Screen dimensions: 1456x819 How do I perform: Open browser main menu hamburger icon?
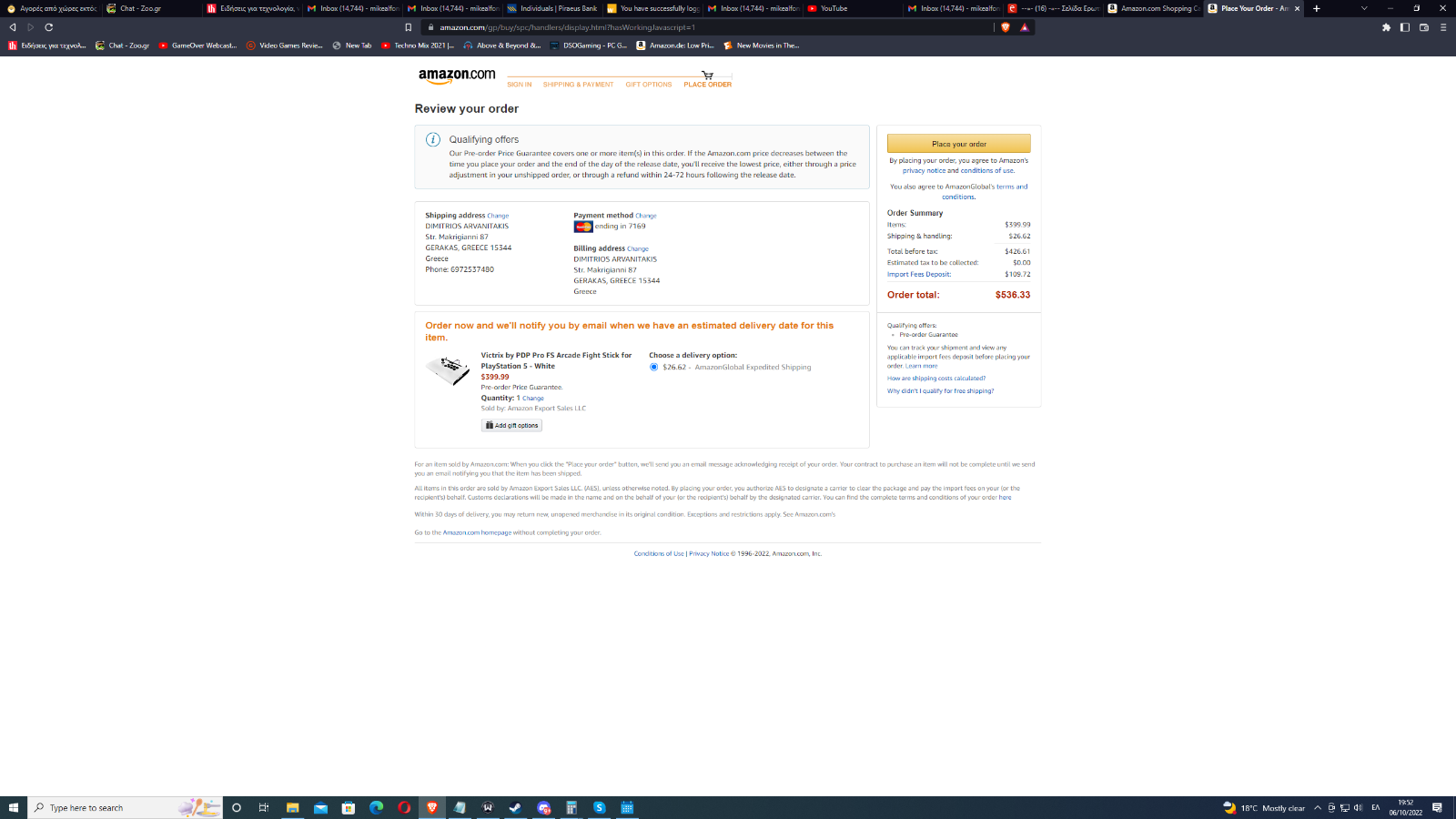point(1443,27)
